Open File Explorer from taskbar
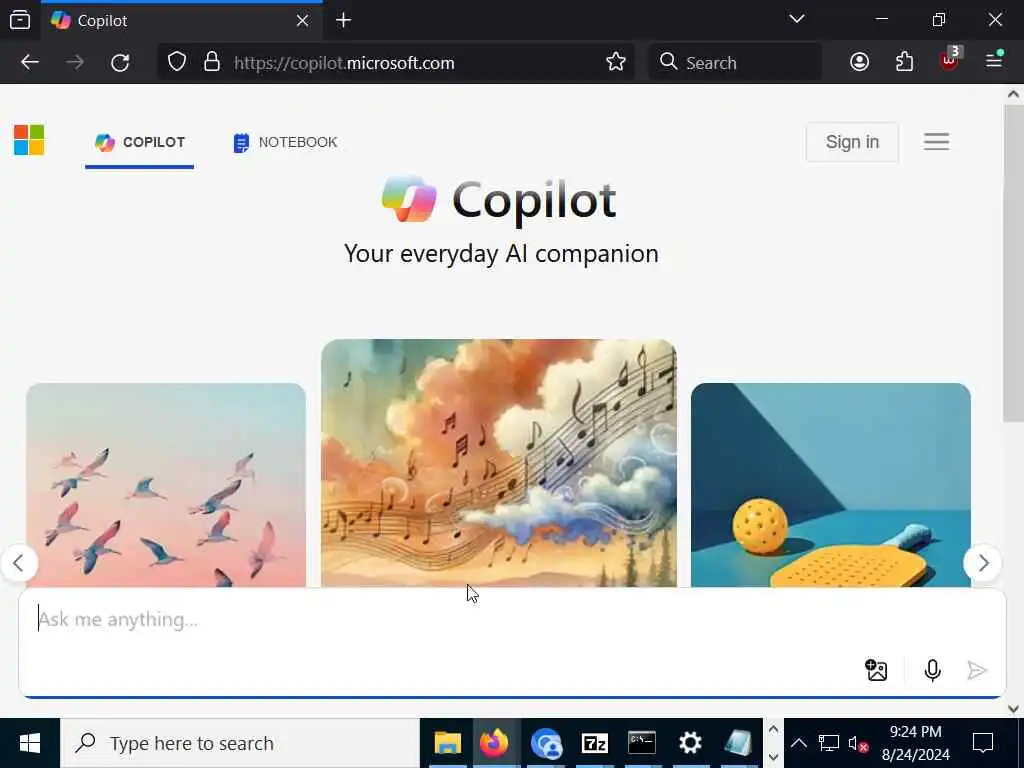Viewport: 1024px width, 768px height. 448,743
